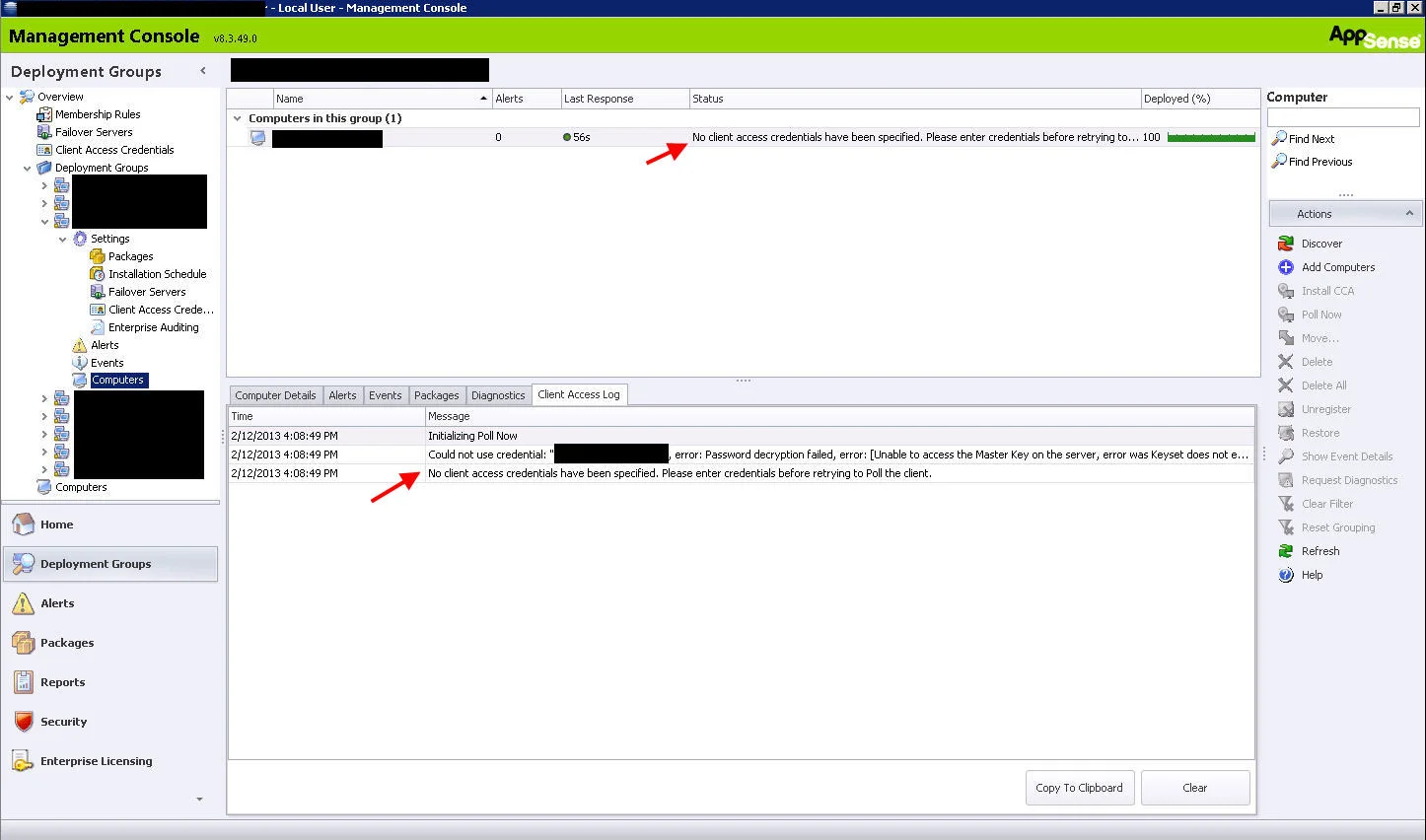Open the Installation Schedule icon
This screenshot has height=840, width=1426.
(x=97, y=274)
